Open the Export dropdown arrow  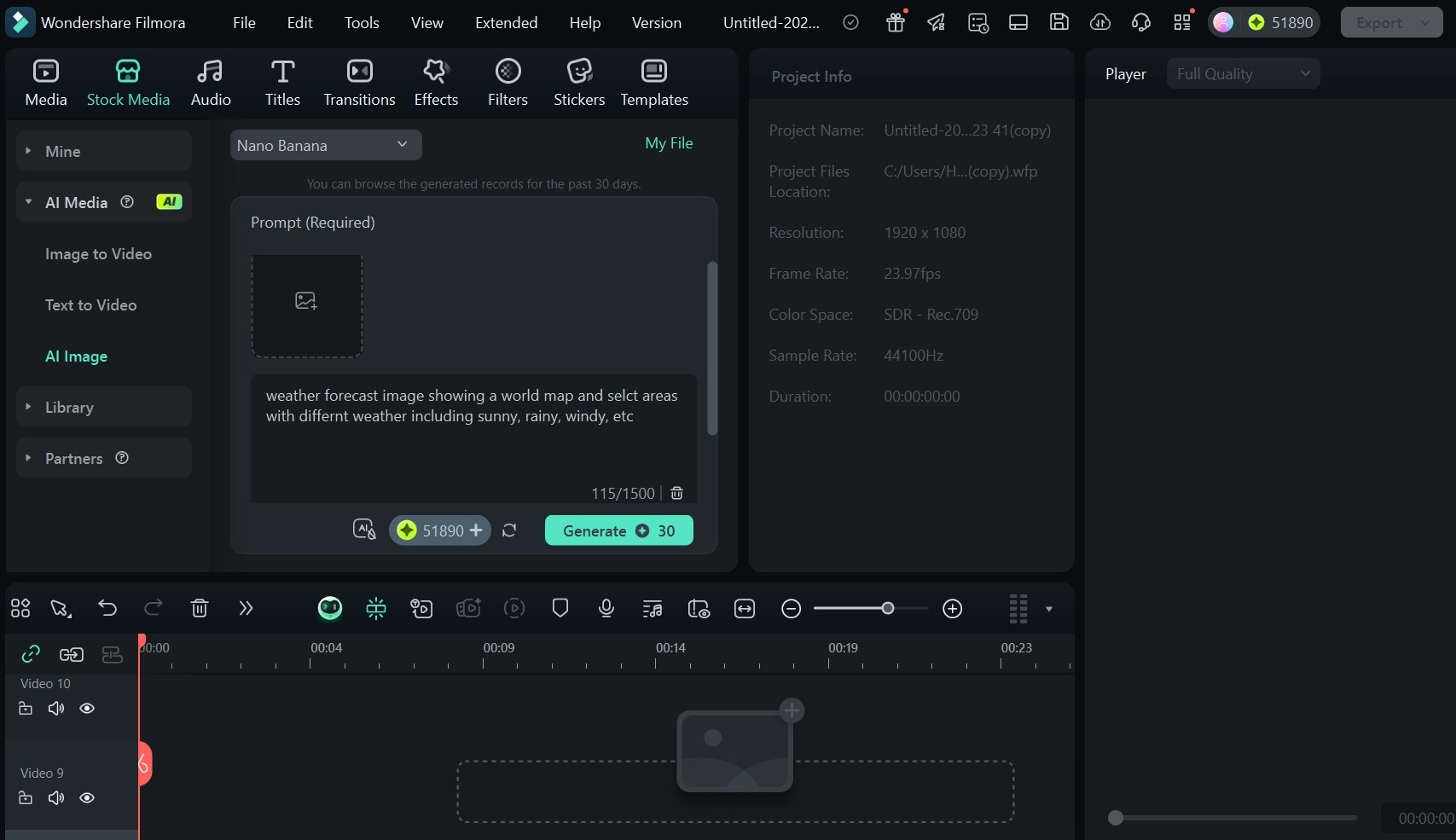pos(1426,23)
